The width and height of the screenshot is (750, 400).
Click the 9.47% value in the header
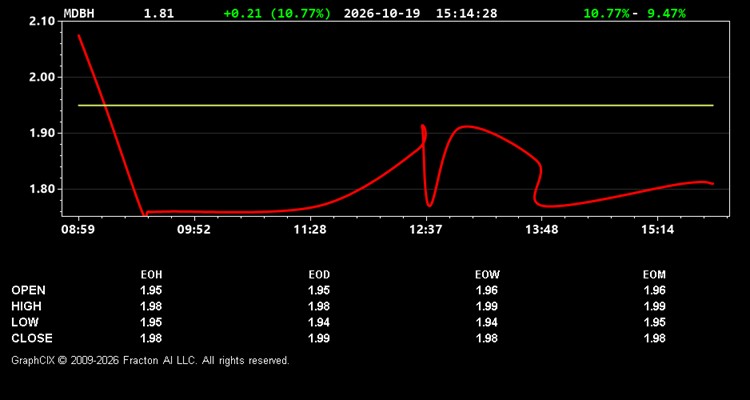coord(666,14)
